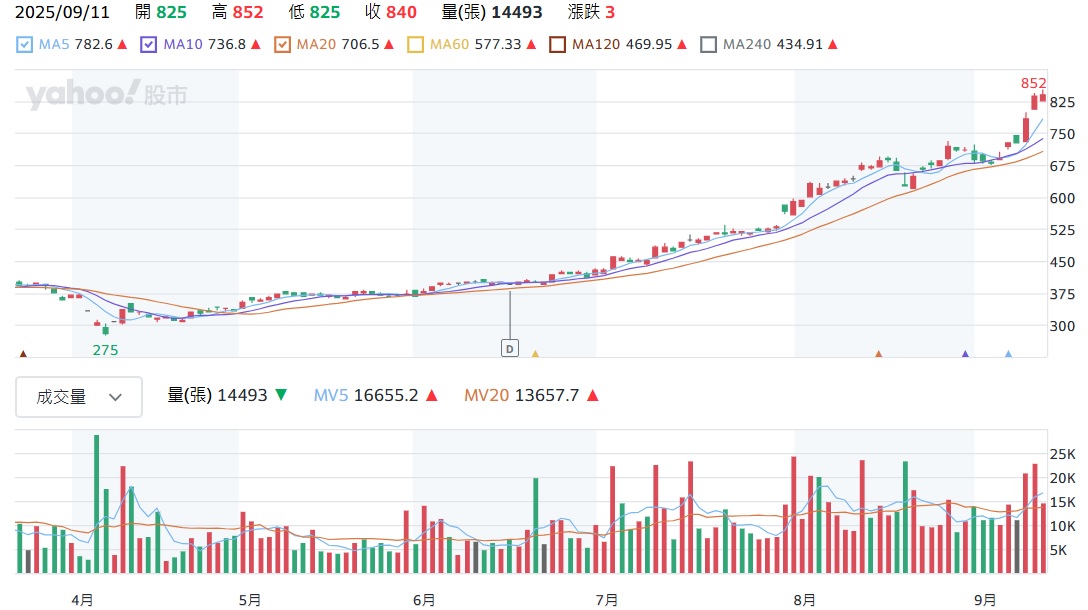Click the orange triangle marker in August

pos(878,353)
